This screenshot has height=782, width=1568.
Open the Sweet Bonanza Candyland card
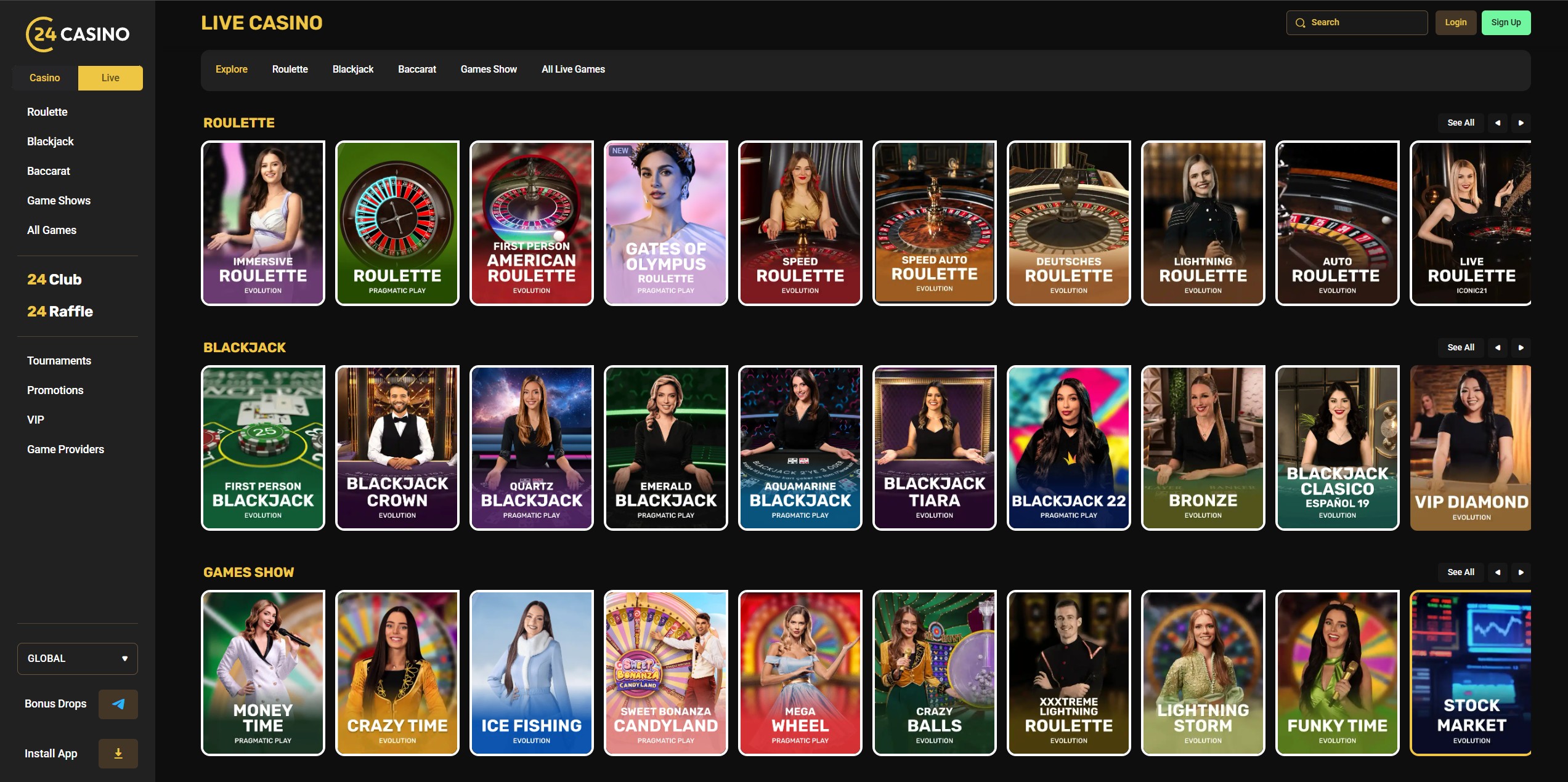tap(666, 673)
